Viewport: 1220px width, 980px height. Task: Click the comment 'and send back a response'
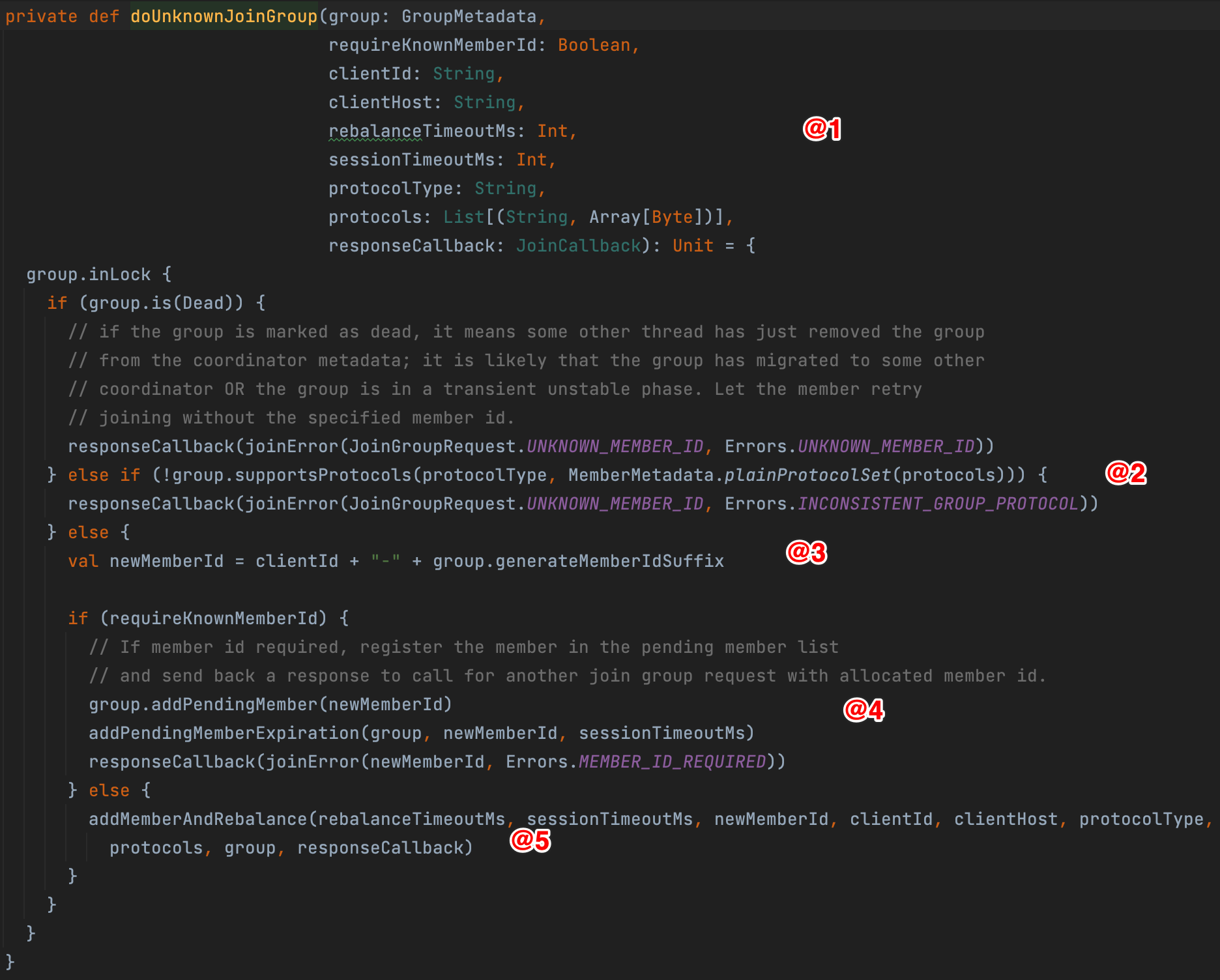pyautogui.click(x=568, y=676)
